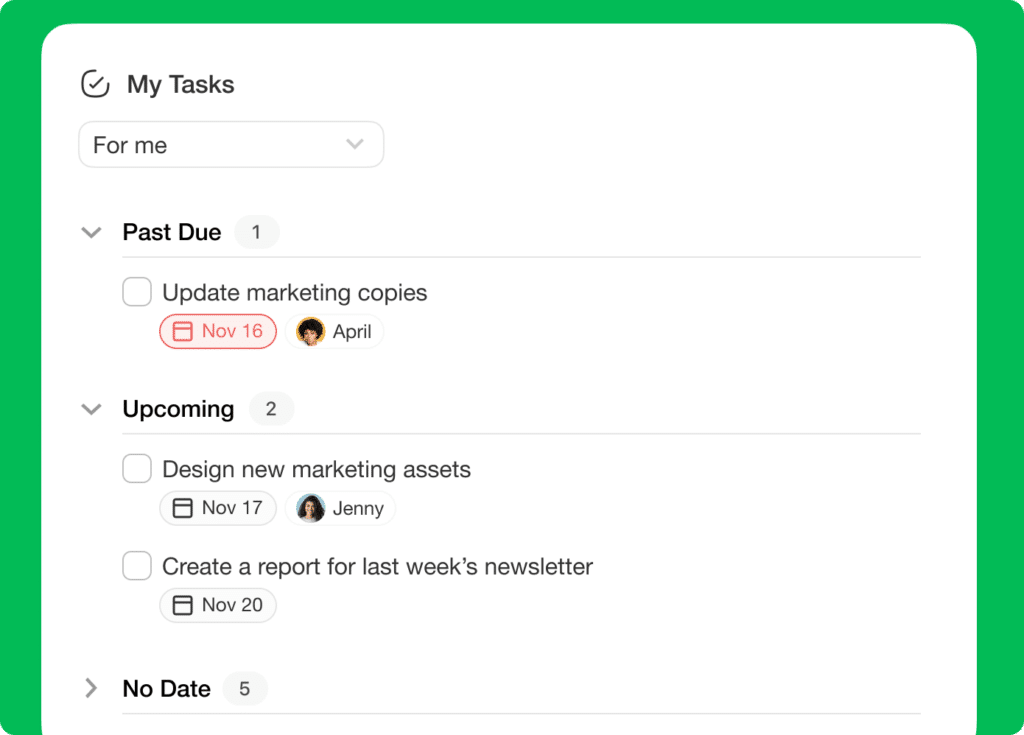Click the calendar icon beside Nov 17

[183, 508]
